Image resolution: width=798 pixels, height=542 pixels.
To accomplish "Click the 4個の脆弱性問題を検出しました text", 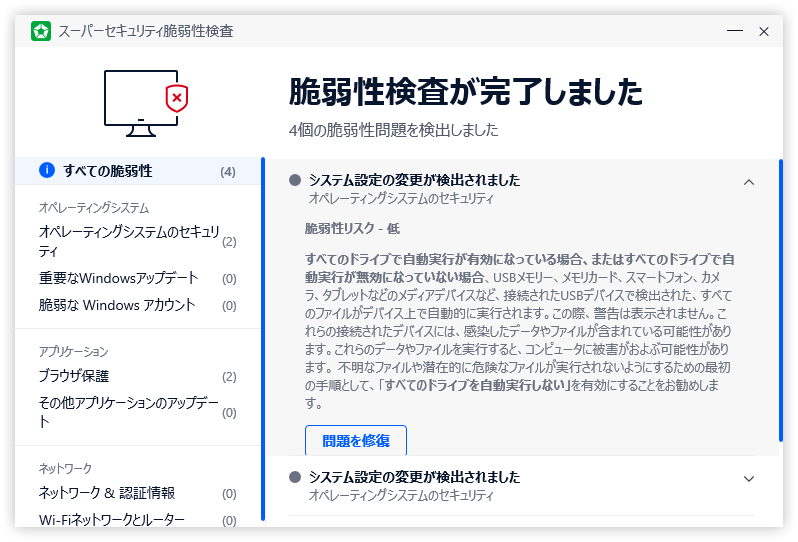I will coord(393,130).
